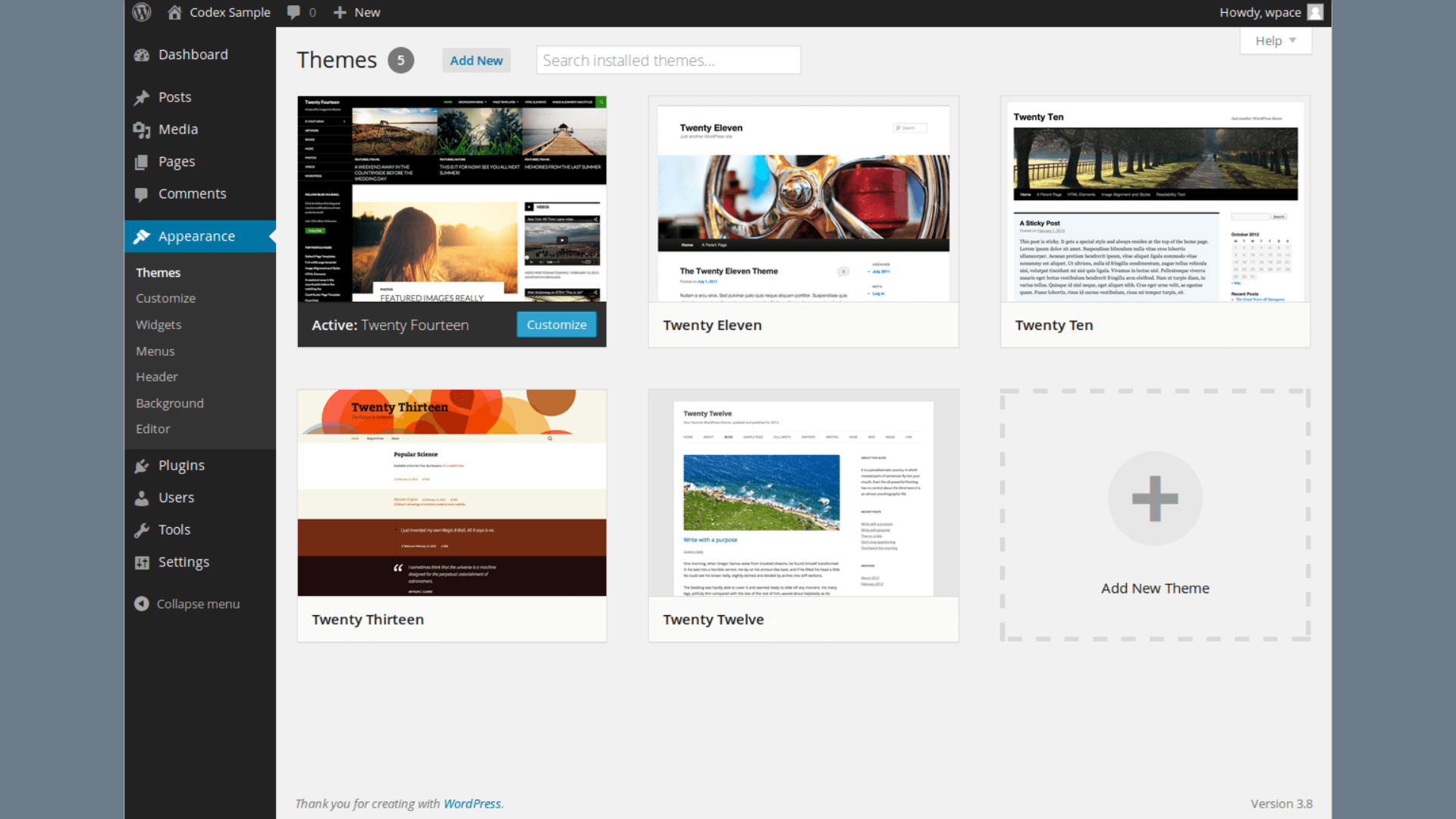
Task: Open the Pages menu
Action: (177, 162)
